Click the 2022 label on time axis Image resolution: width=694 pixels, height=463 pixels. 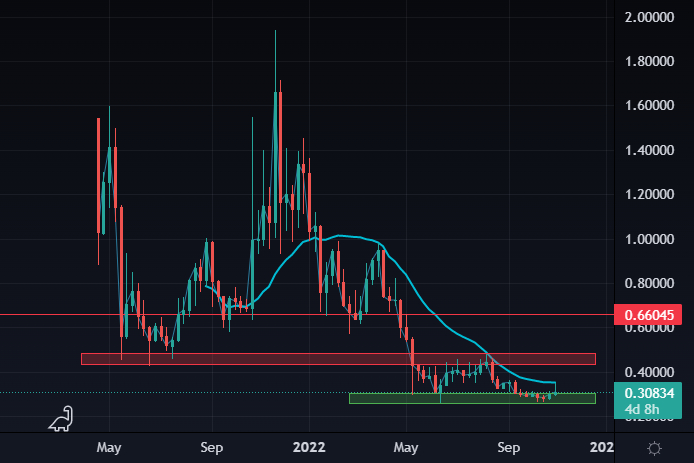pos(309,448)
